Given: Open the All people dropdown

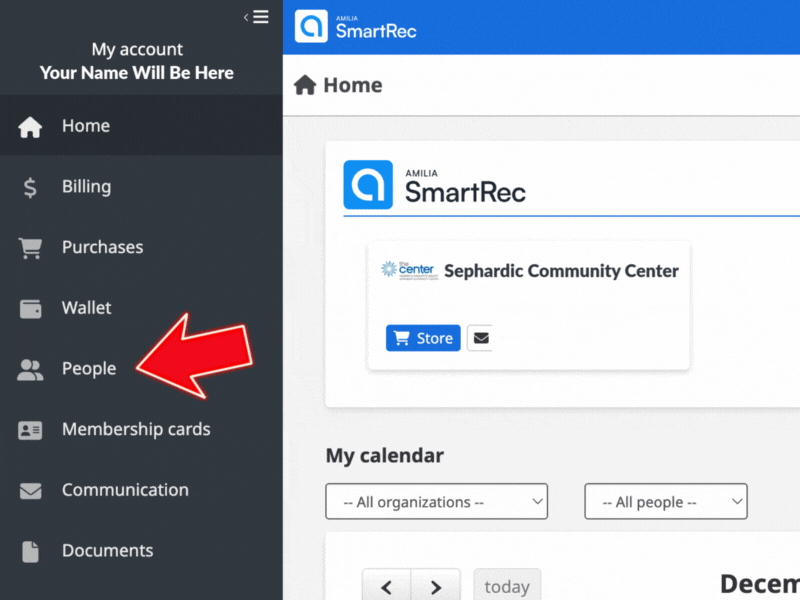Looking at the screenshot, I should (665, 502).
